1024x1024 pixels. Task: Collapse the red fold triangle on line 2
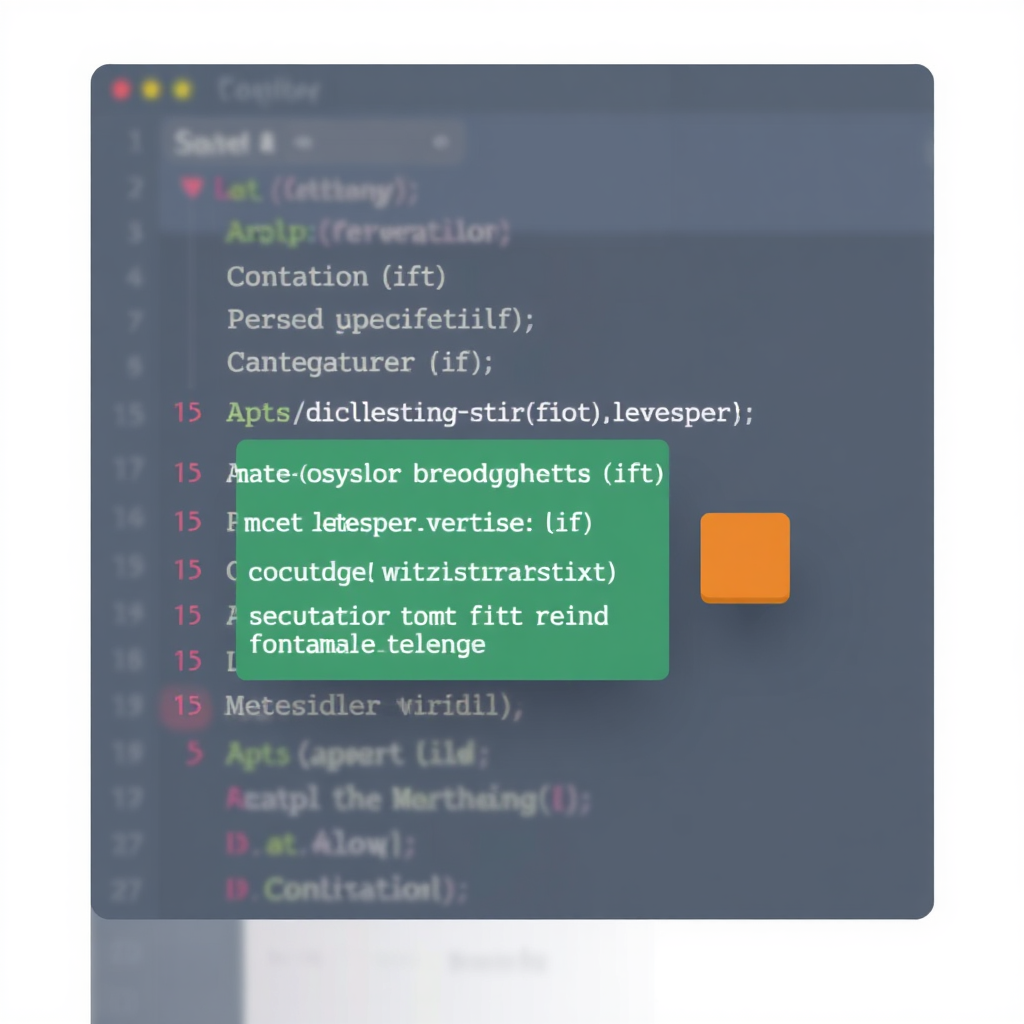[192, 187]
